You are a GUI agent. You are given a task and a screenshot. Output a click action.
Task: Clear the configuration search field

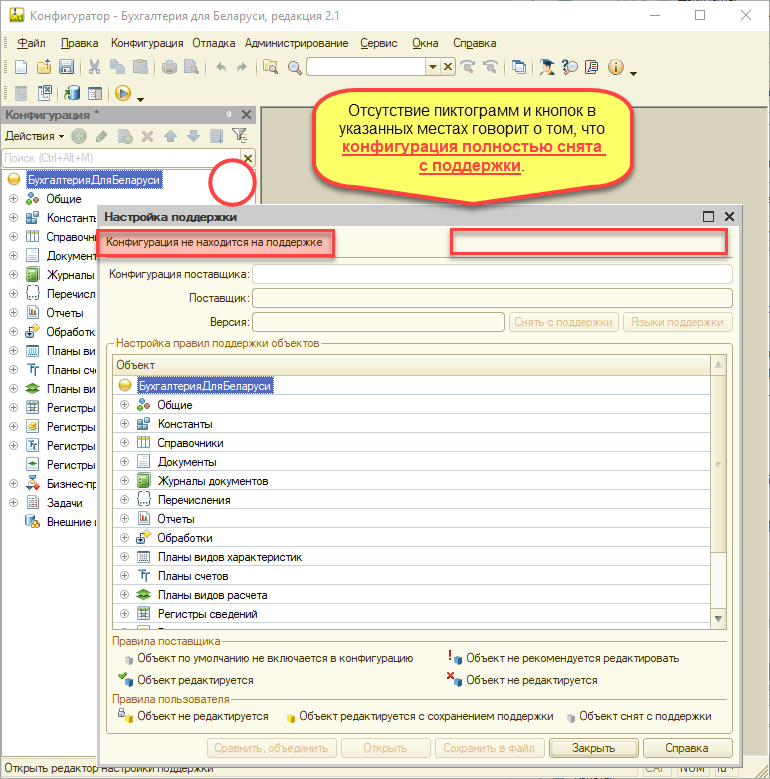point(248,158)
